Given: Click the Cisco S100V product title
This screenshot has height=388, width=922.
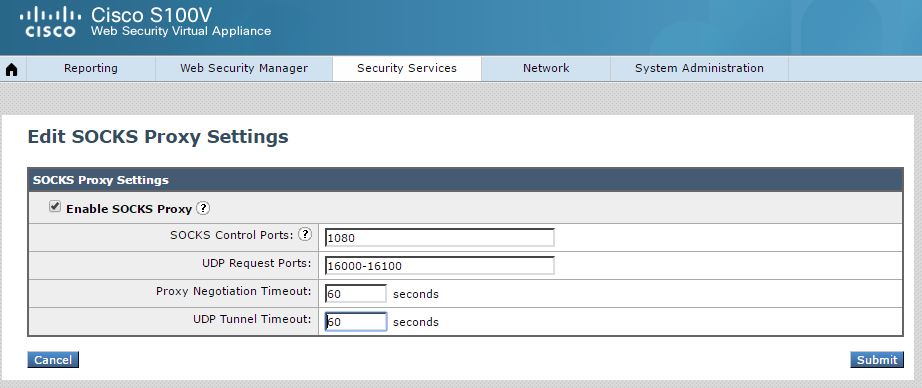Looking at the screenshot, I should click(152, 14).
